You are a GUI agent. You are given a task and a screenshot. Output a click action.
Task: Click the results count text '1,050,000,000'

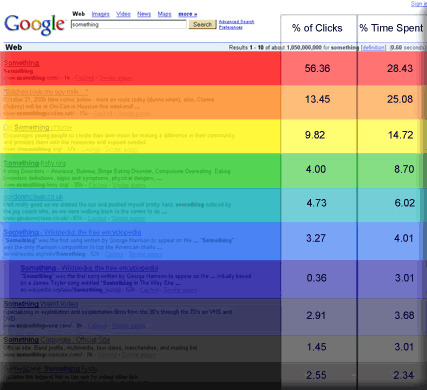tap(304, 48)
